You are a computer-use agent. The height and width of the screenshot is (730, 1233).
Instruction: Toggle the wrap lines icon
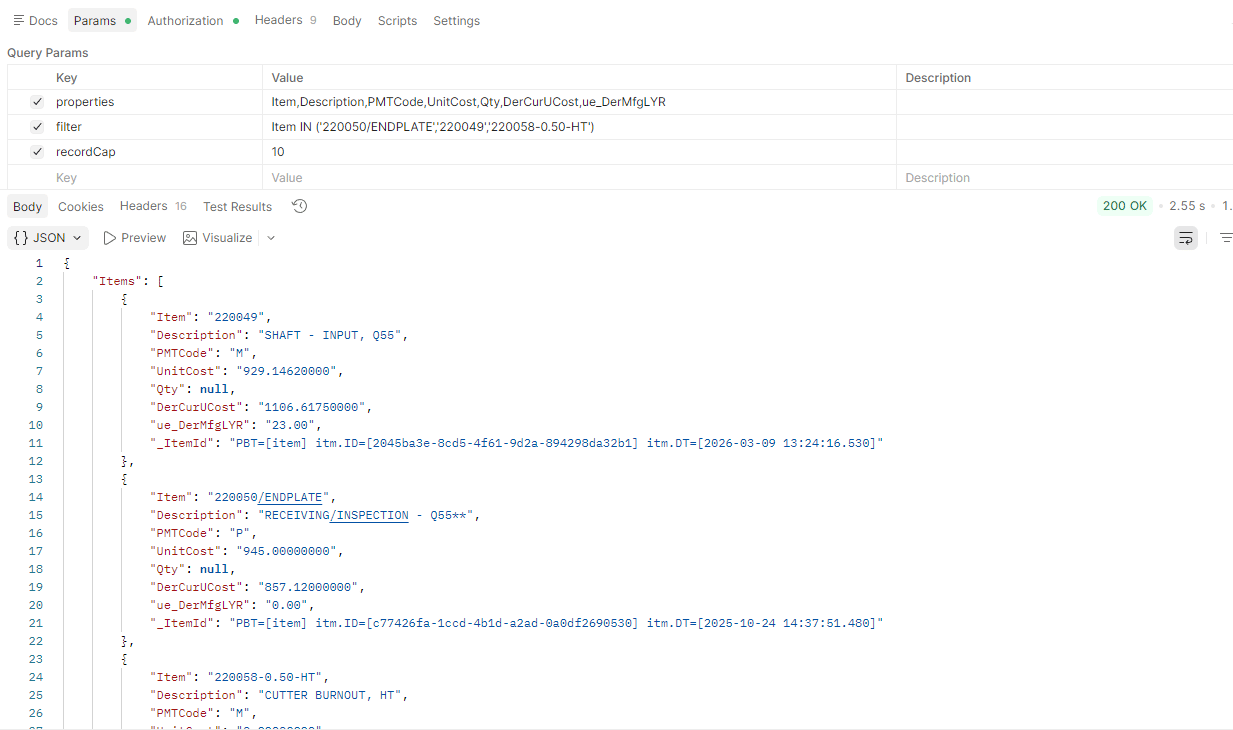coord(1186,238)
